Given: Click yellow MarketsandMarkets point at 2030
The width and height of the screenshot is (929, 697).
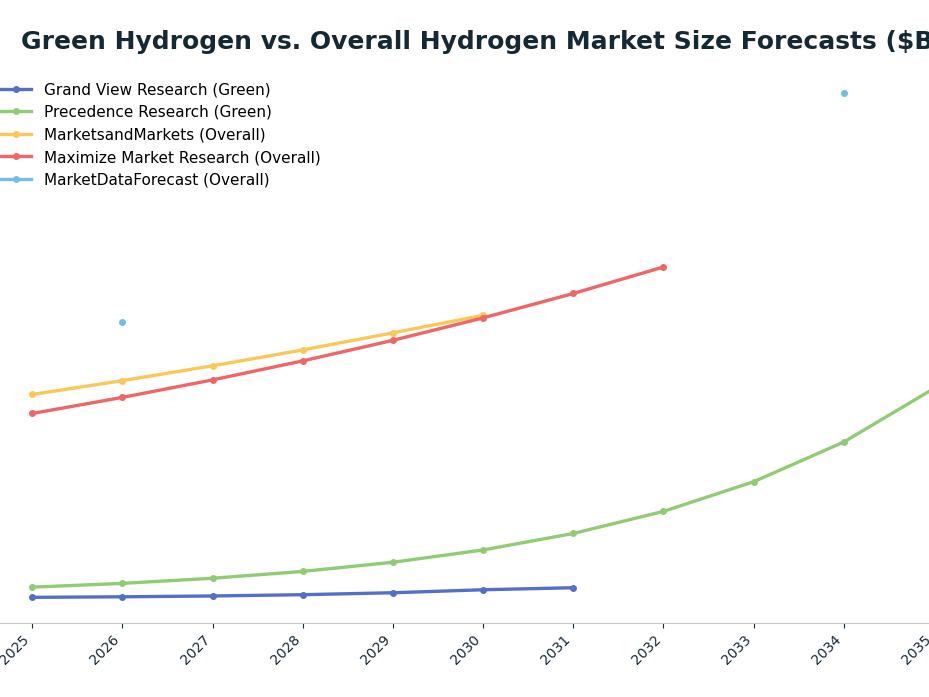Looking at the screenshot, I should pyautogui.click(x=483, y=315).
